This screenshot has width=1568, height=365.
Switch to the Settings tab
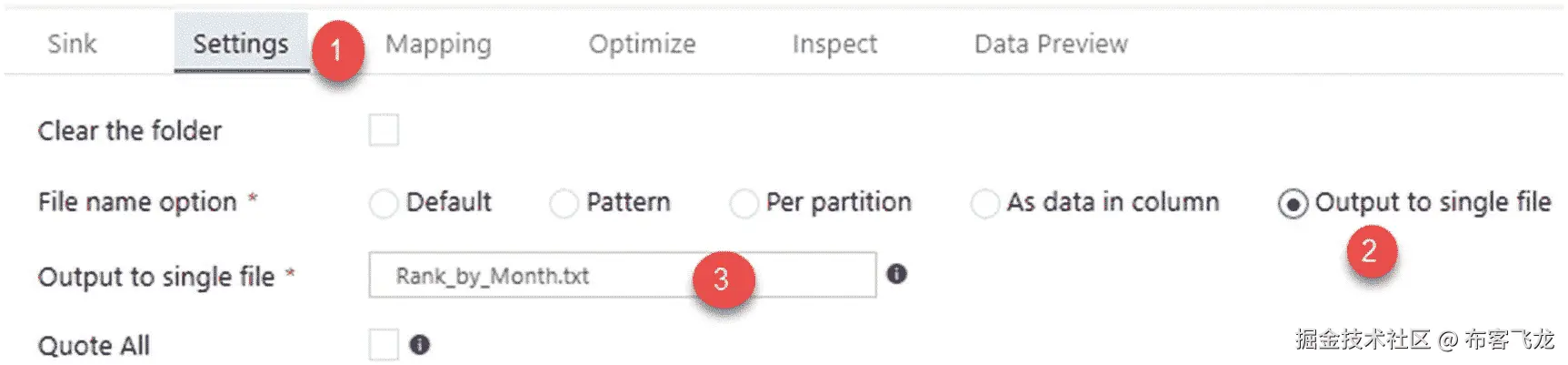point(240,44)
